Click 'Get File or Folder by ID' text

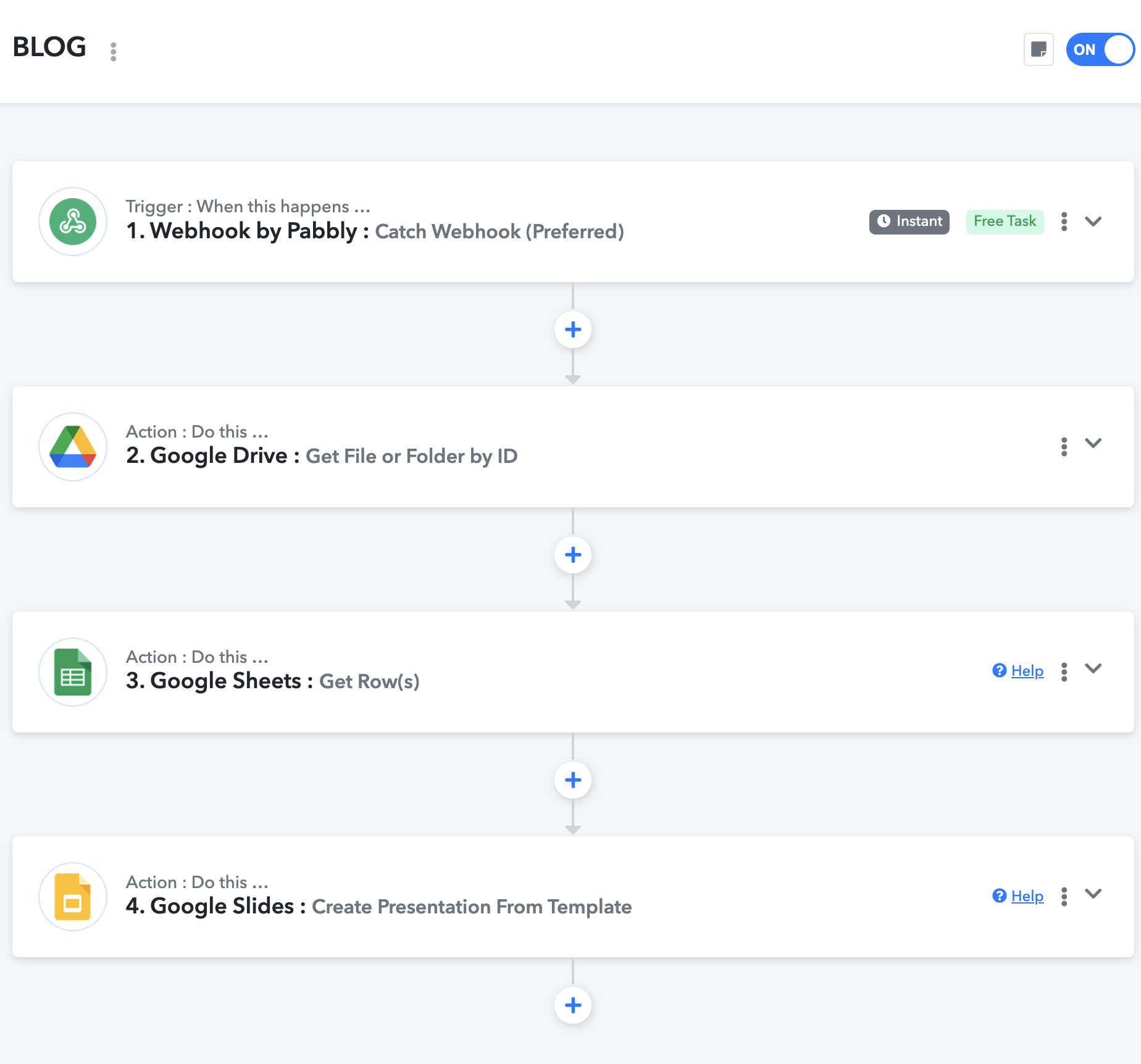412,456
